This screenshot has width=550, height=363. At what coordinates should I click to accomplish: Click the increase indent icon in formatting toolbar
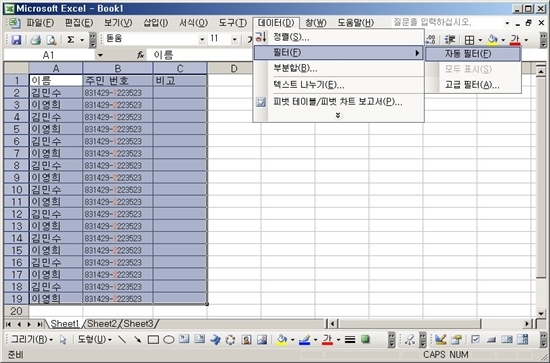[450, 40]
